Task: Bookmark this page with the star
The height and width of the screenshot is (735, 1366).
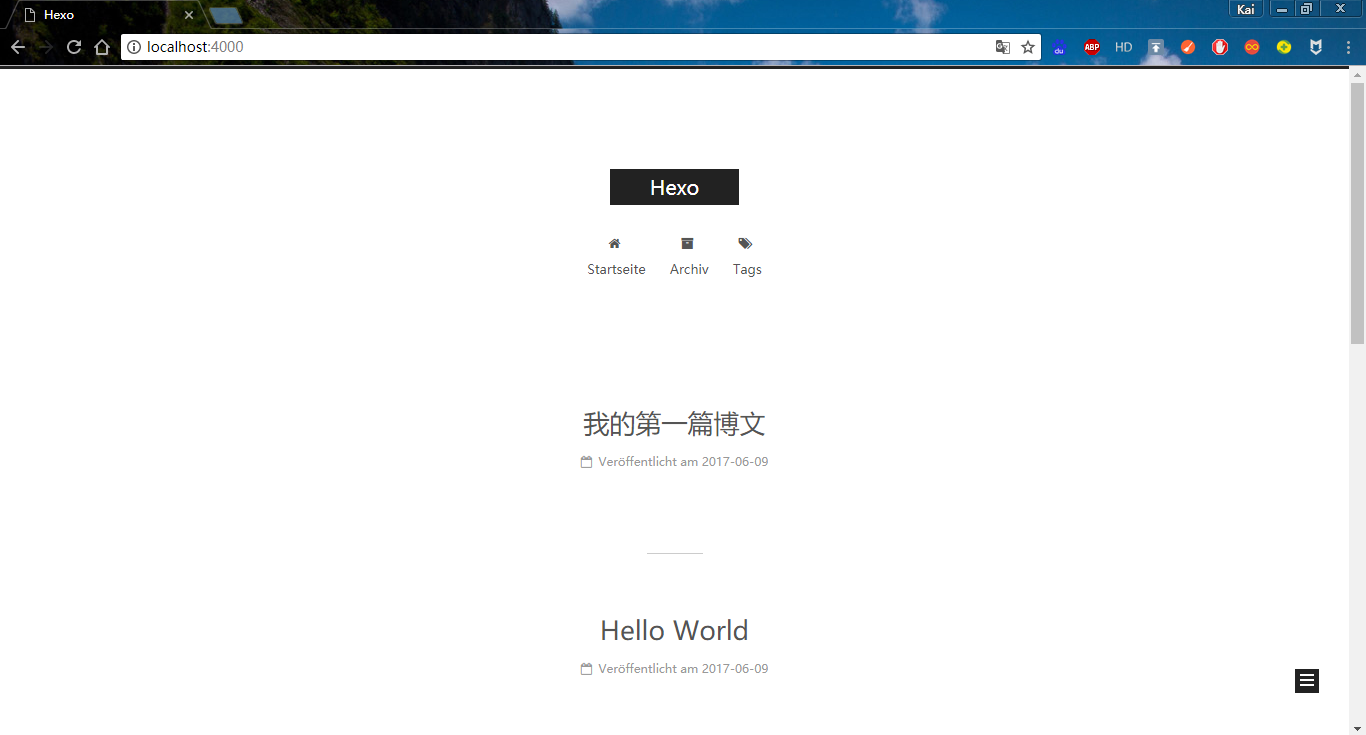Action: tap(1028, 47)
